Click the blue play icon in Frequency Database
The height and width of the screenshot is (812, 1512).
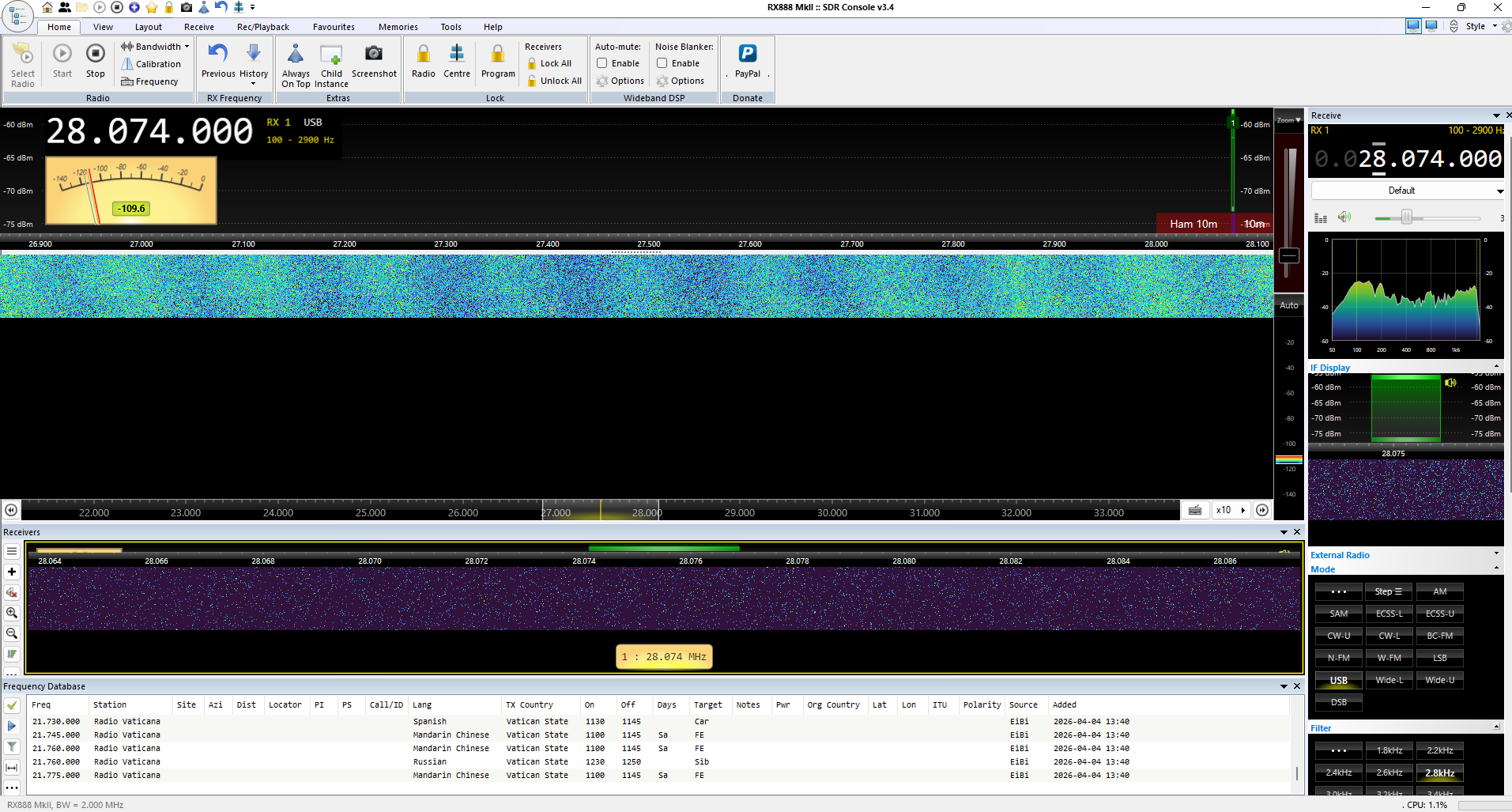12,726
